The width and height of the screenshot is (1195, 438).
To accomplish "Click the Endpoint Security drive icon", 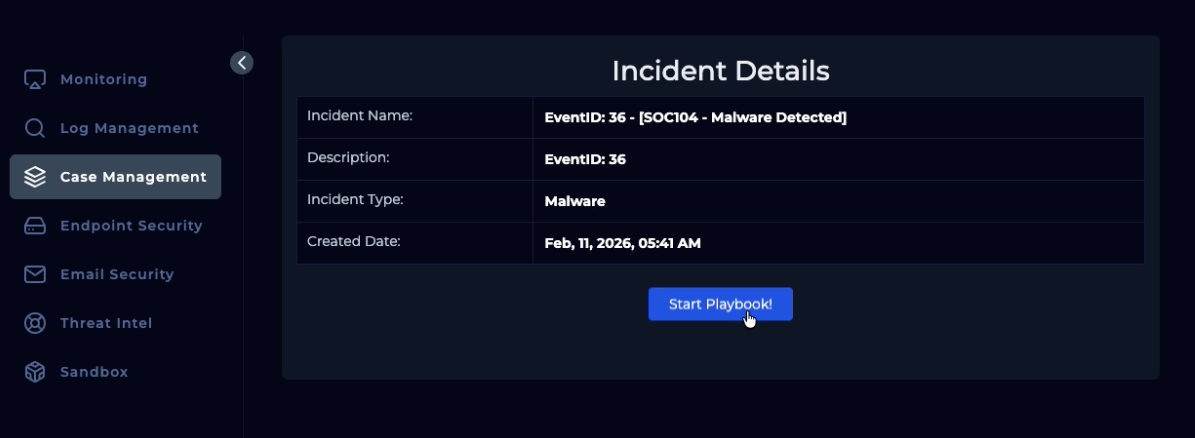I will [35, 226].
